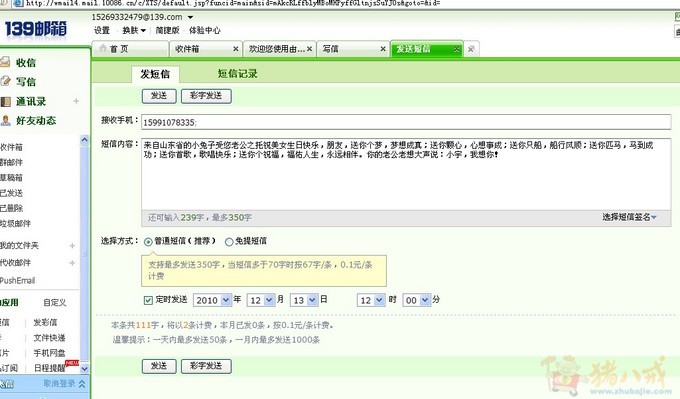
Task: Open the 选择短信签名 dropdown
Action: pos(629,217)
